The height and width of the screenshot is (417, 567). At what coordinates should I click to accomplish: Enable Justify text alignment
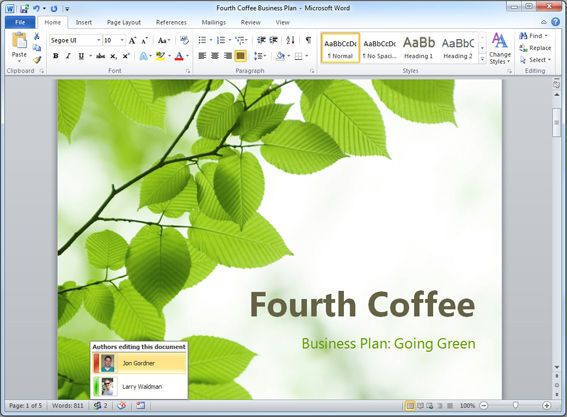click(x=240, y=56)
